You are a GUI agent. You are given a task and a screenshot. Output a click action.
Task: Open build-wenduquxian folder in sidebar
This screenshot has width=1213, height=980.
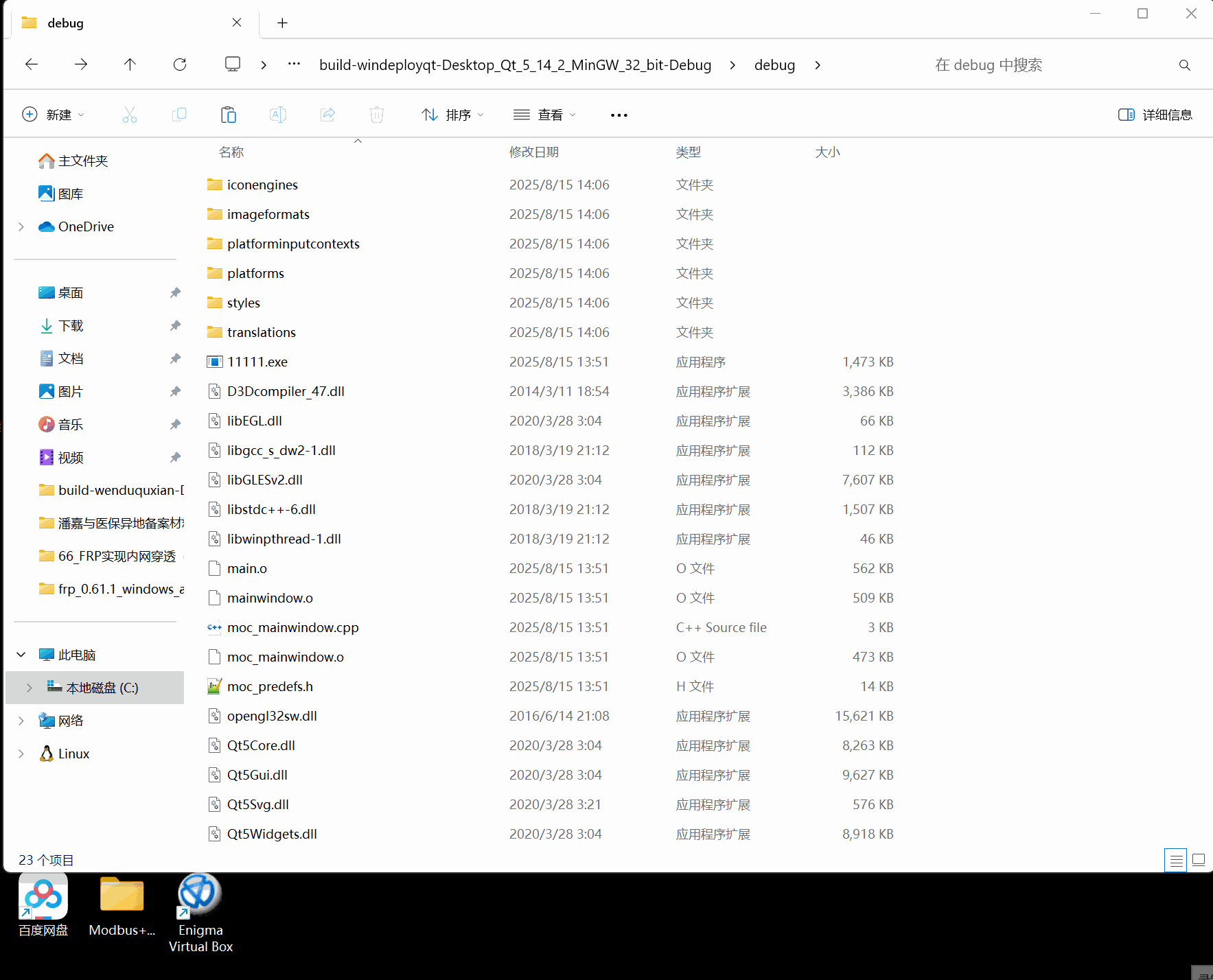click(x=111, y=490)
